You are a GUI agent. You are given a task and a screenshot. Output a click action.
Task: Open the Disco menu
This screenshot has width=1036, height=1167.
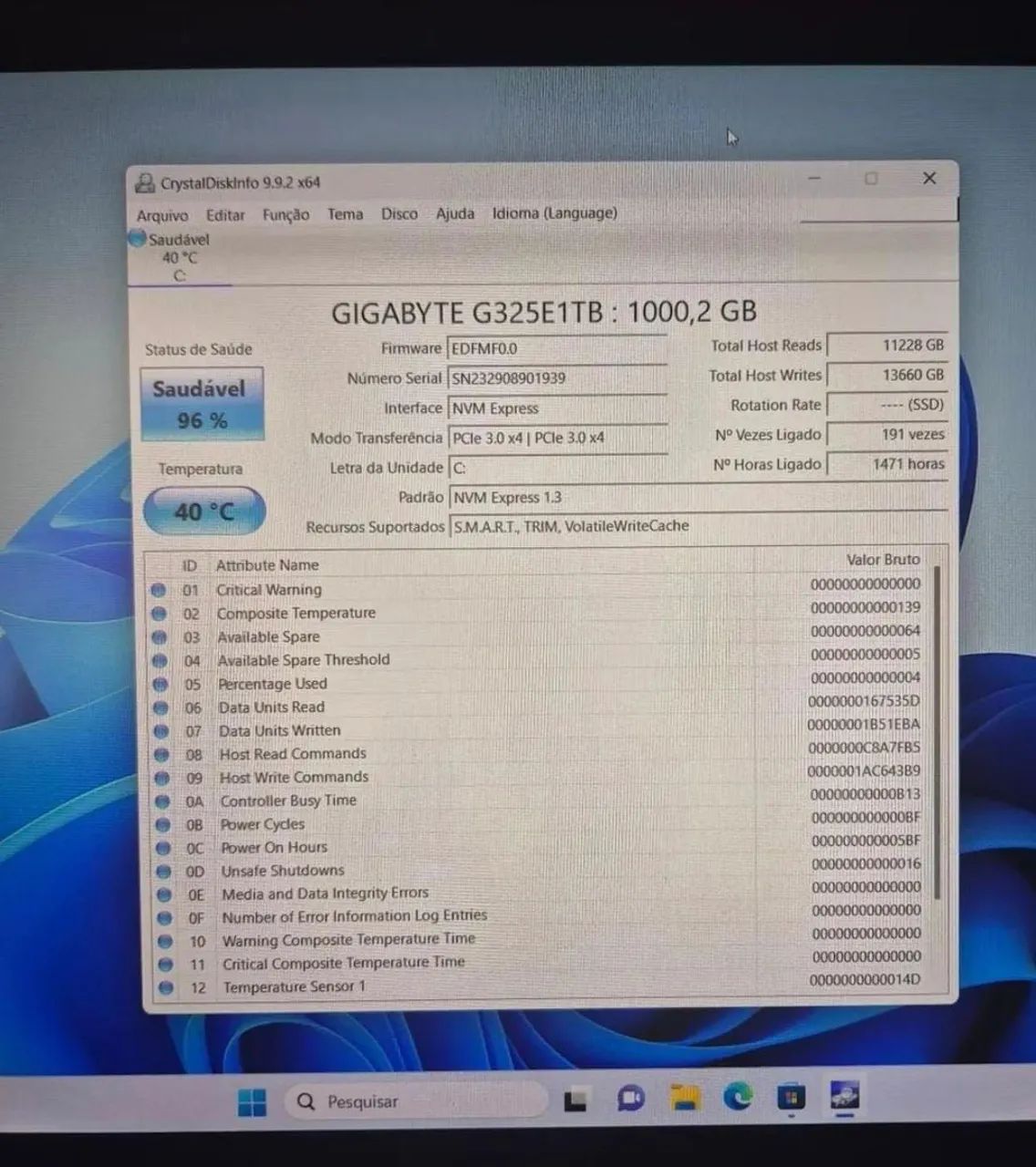[399, 214]
